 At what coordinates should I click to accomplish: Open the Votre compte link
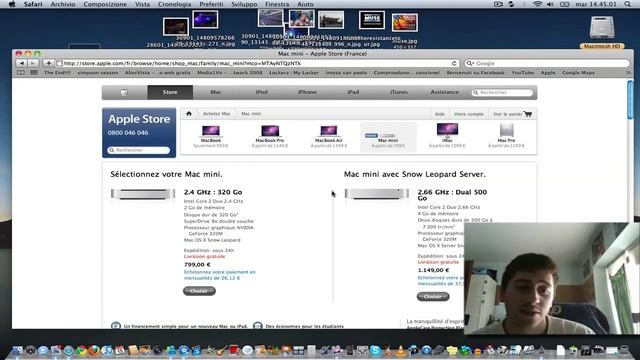[x=469, y=114]
